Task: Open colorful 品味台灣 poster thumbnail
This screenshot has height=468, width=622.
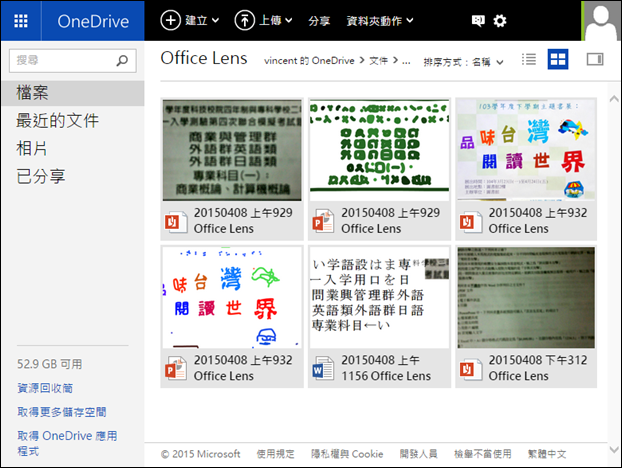Action: tap(526, 150)
